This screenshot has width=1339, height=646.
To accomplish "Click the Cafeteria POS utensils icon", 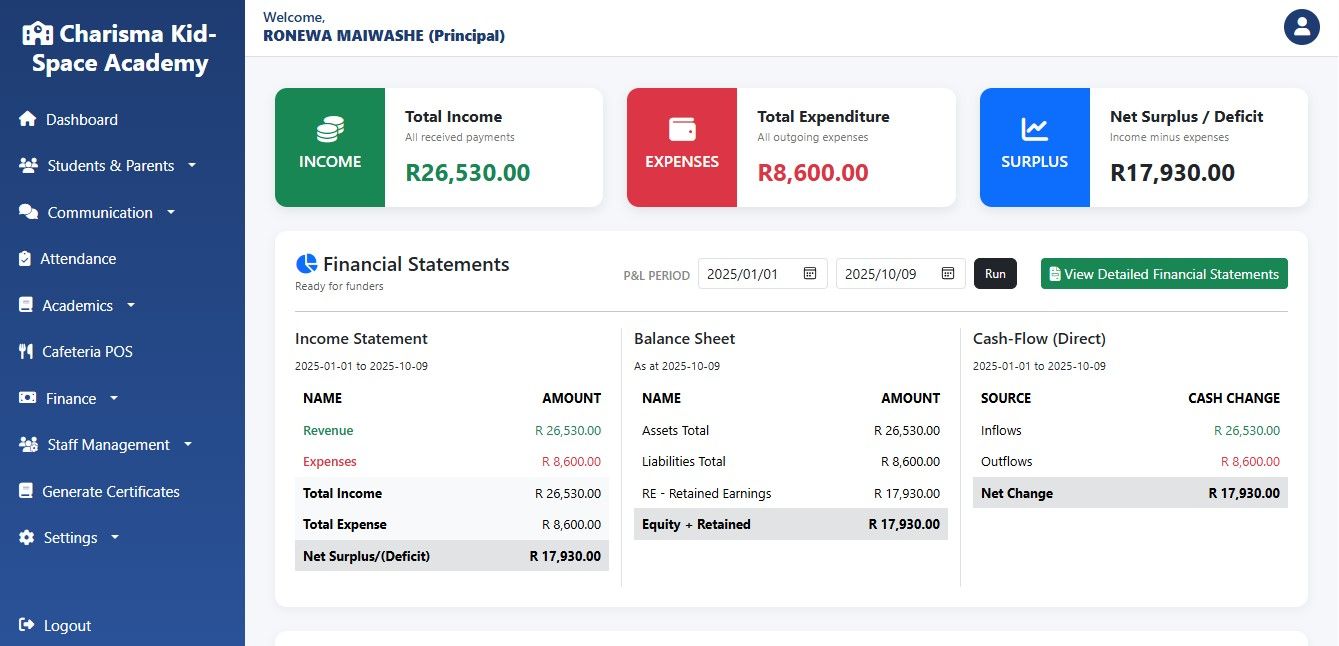I will click(x=26, y=352).
